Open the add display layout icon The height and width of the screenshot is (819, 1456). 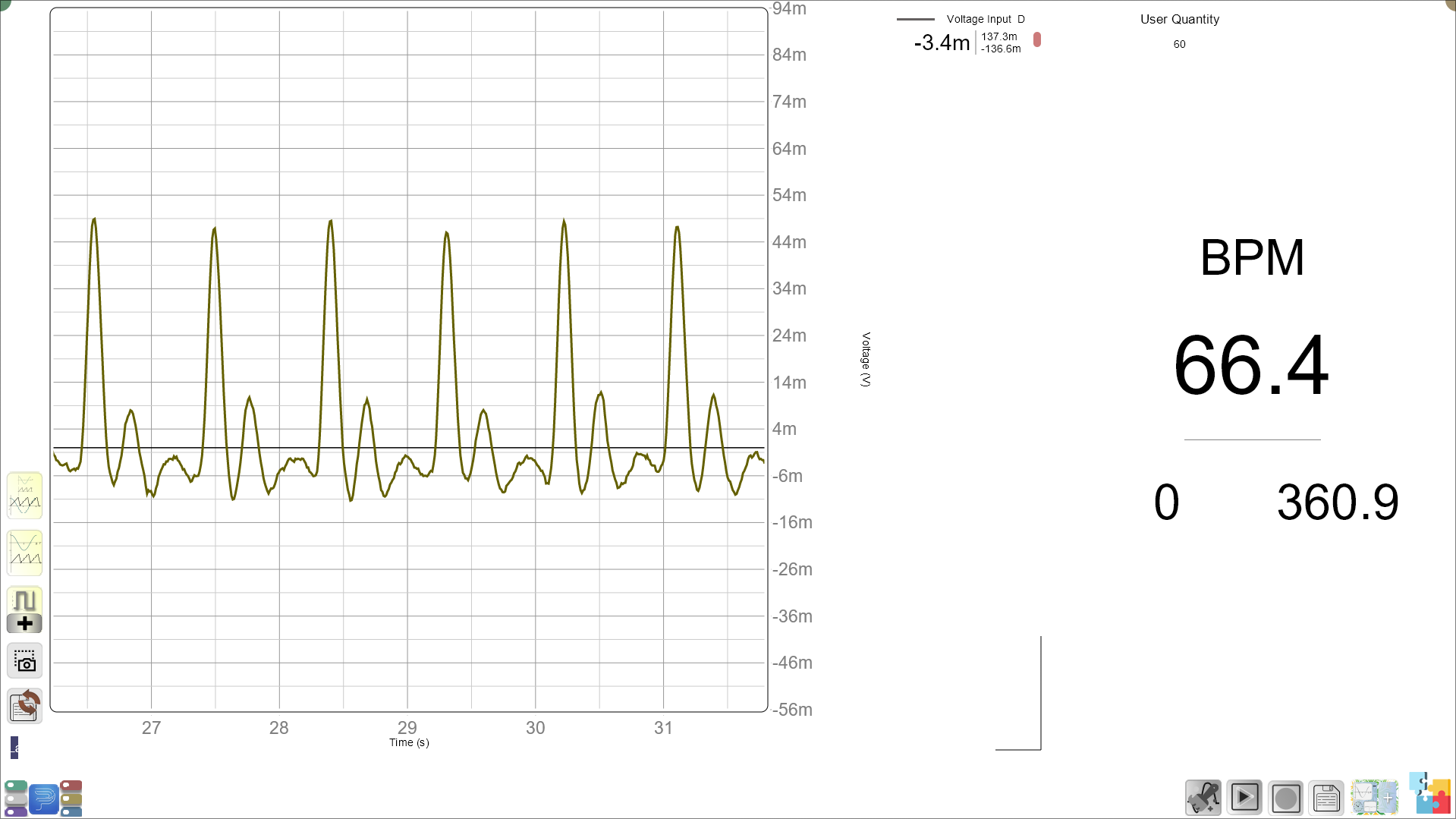[1374, 798]
